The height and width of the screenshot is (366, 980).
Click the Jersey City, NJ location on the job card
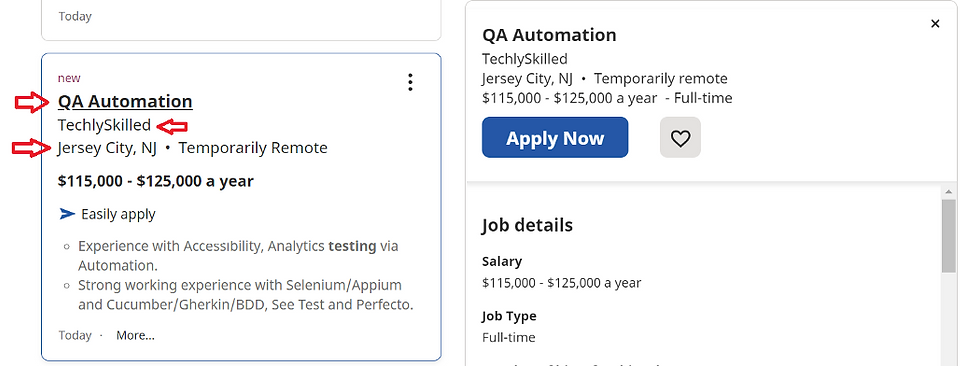107,148
